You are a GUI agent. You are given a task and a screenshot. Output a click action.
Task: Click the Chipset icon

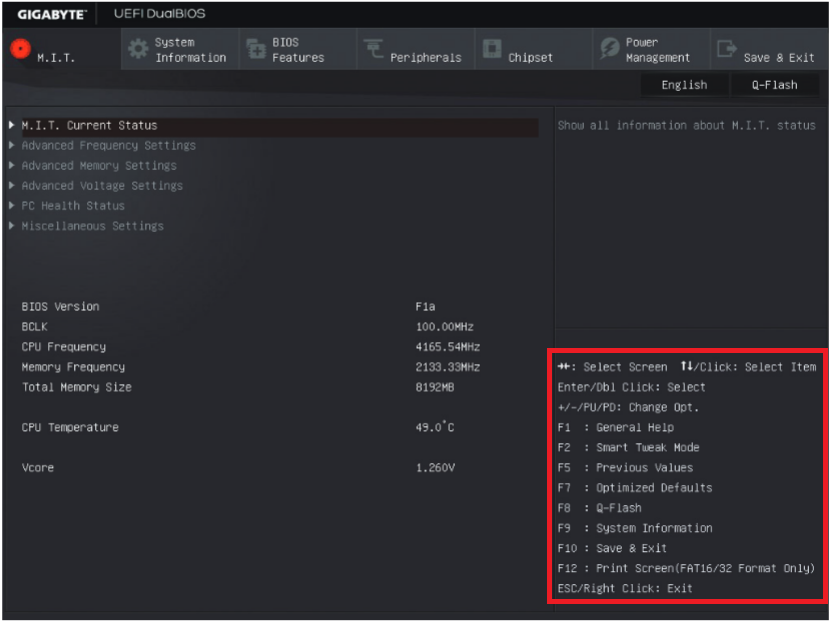(492, 48)
